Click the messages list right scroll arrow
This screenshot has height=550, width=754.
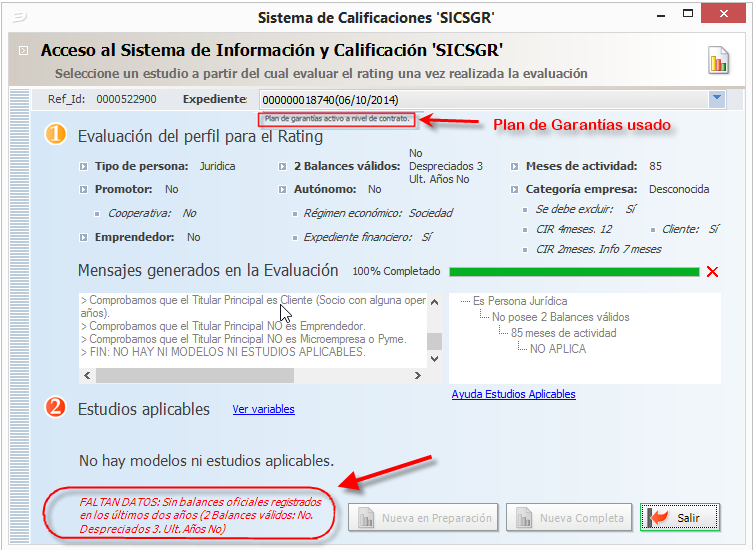click(x=418, y=375)
